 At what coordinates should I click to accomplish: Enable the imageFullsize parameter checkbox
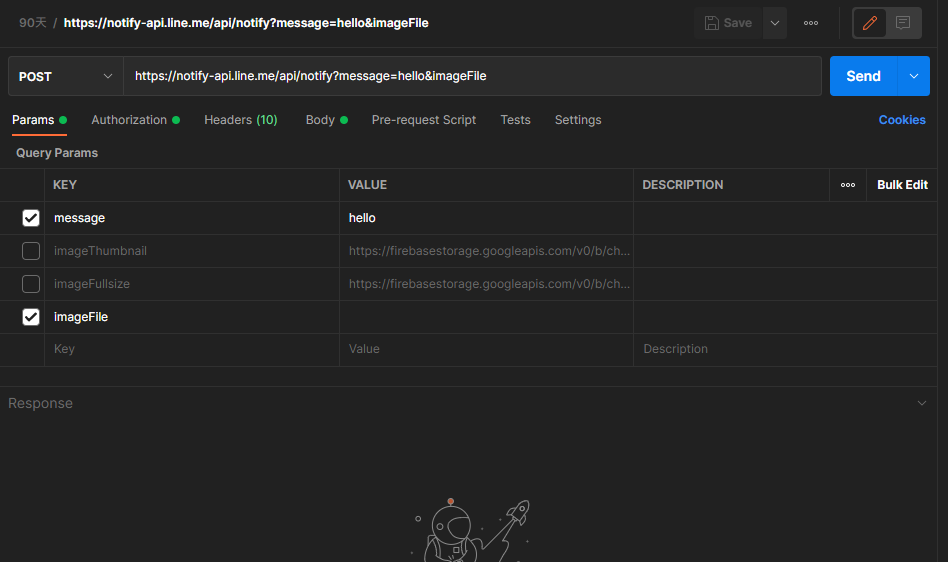pos(31,284)
